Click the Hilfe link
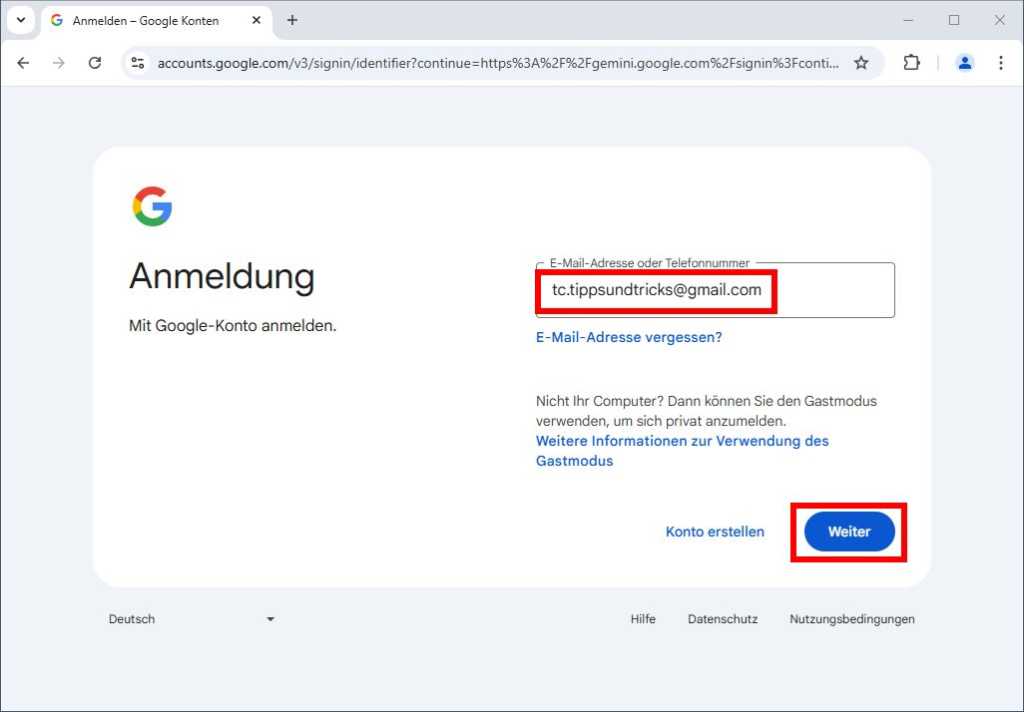 tap(643, 619)
